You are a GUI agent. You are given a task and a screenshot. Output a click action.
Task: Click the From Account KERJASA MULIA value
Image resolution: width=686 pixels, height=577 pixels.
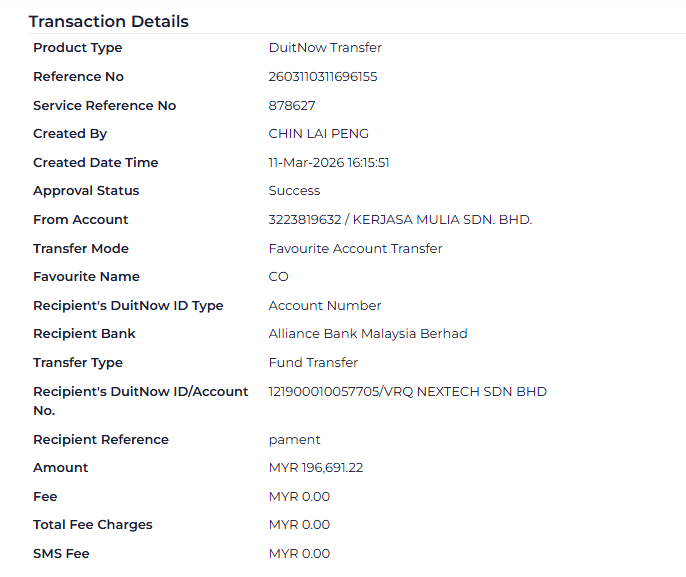click(x=400, y=220)
